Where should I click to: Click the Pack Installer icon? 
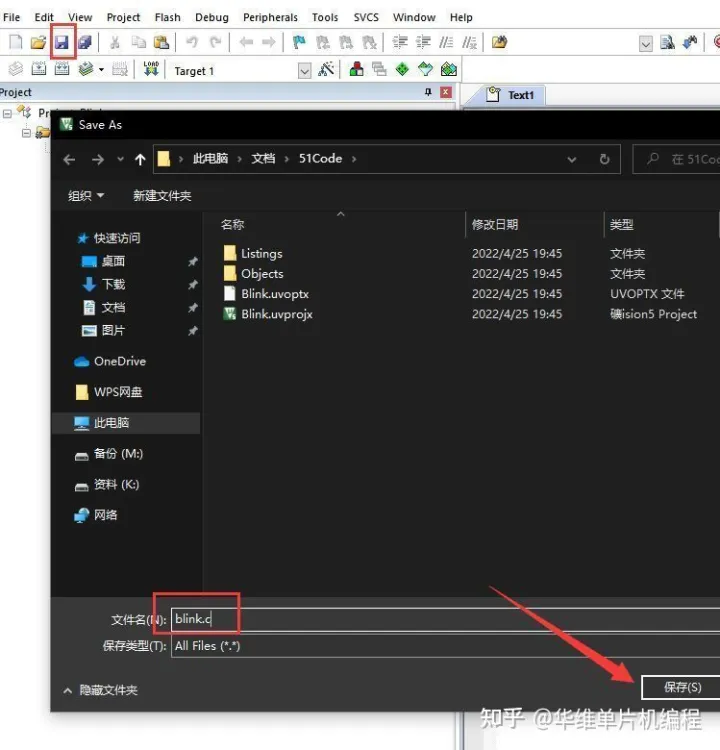pos(449,69)
